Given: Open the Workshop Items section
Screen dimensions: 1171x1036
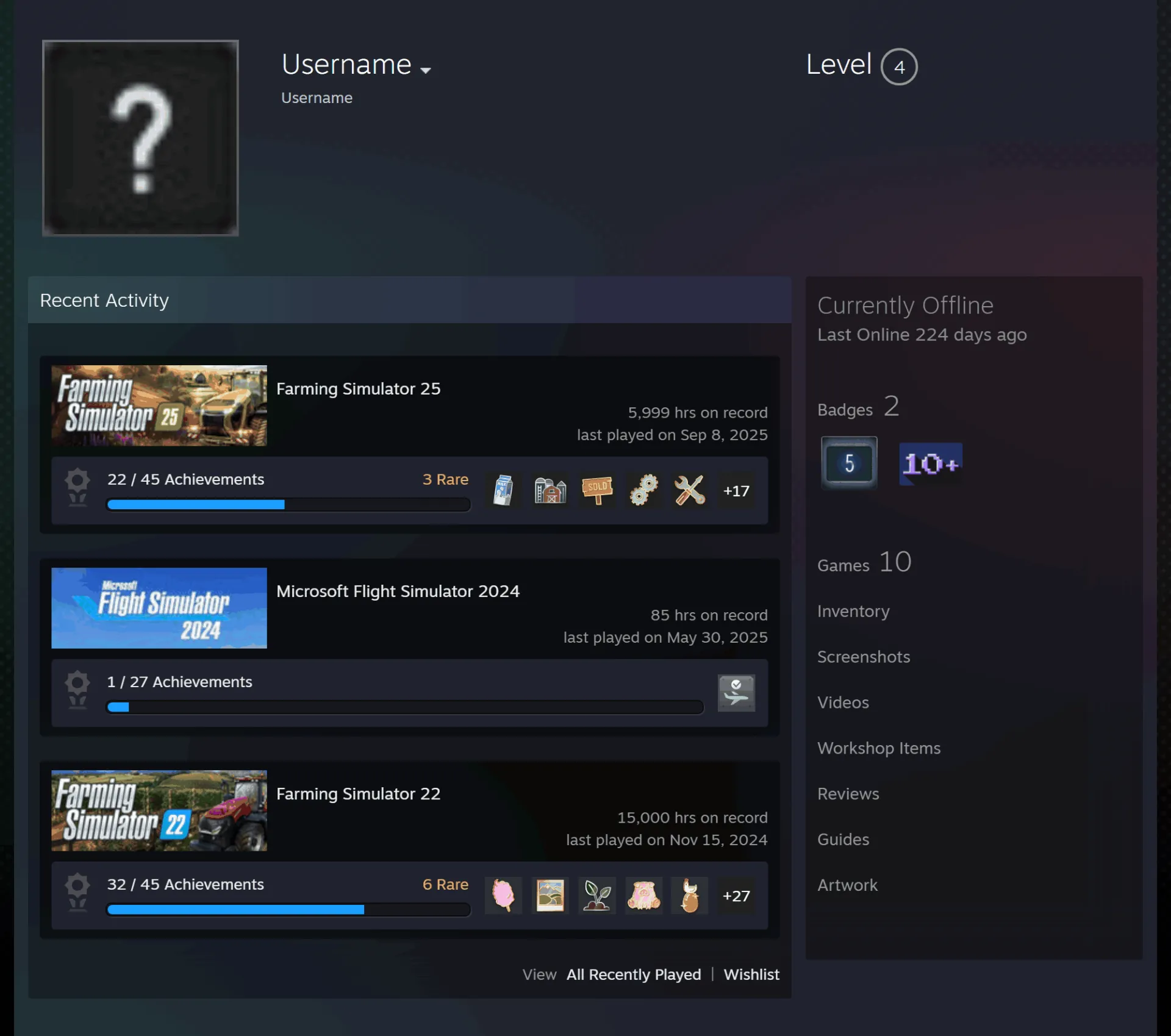Looking at the screenshot, I should click(879, 748).
